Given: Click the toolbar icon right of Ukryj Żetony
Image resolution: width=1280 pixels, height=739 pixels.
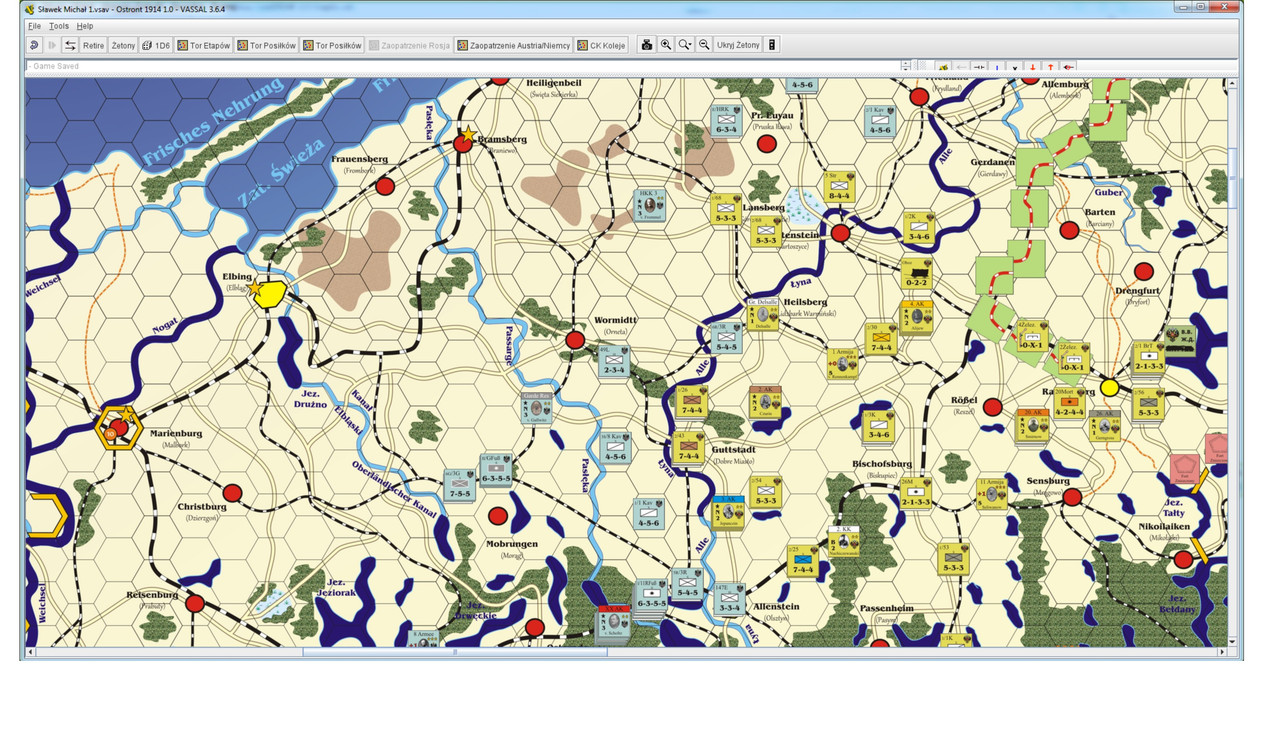Looking at the screenshot, I should (x=773, y=45).
